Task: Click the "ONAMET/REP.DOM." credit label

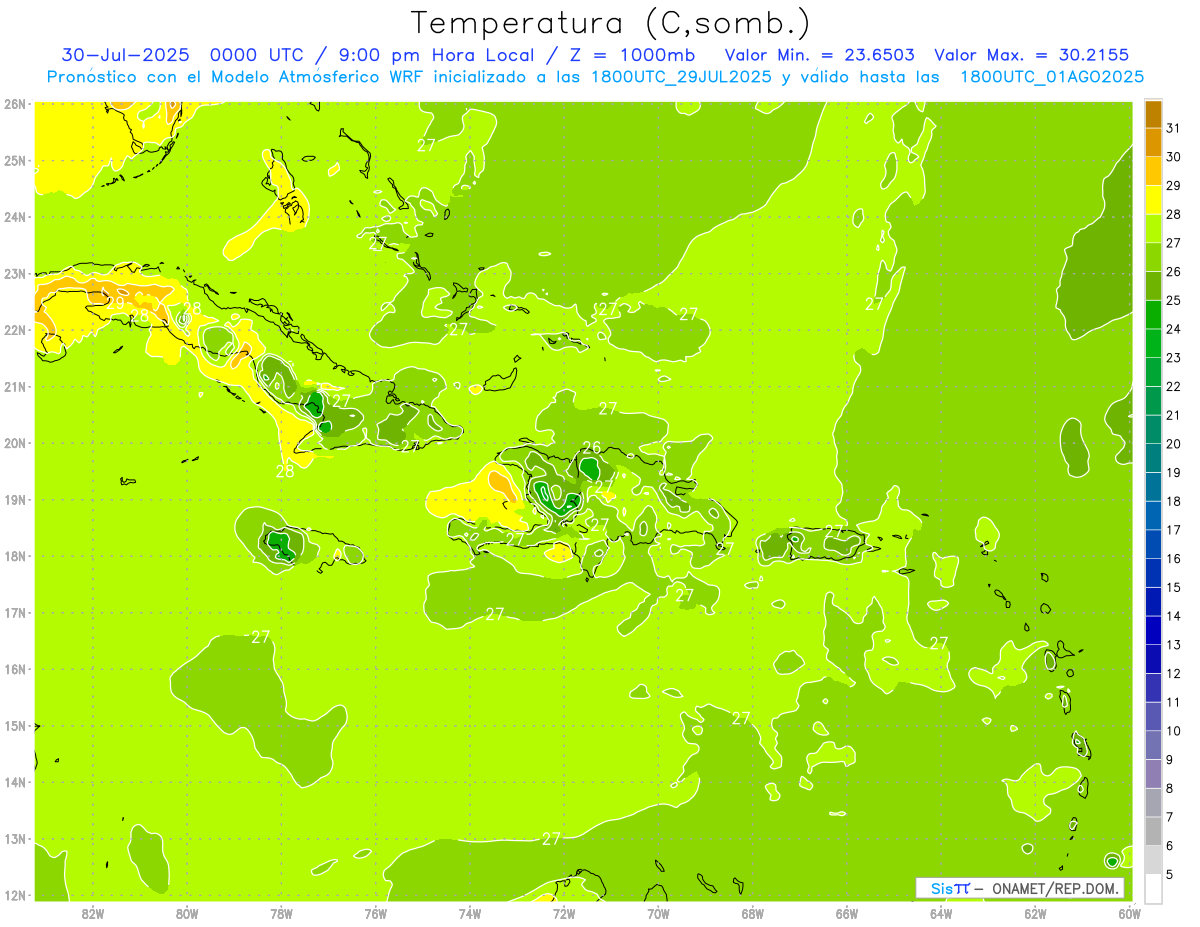Action: coord(1056,888)
